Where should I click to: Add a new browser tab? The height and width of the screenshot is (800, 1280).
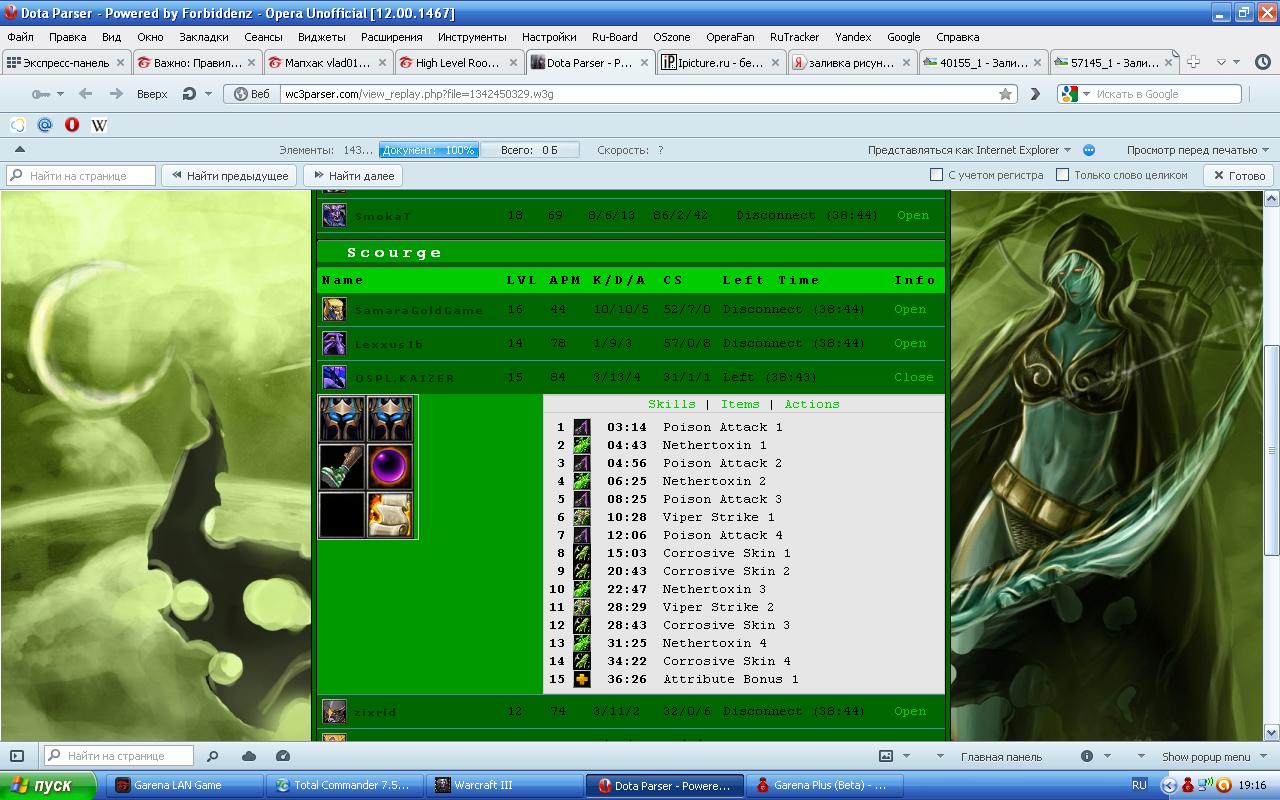1193,62
